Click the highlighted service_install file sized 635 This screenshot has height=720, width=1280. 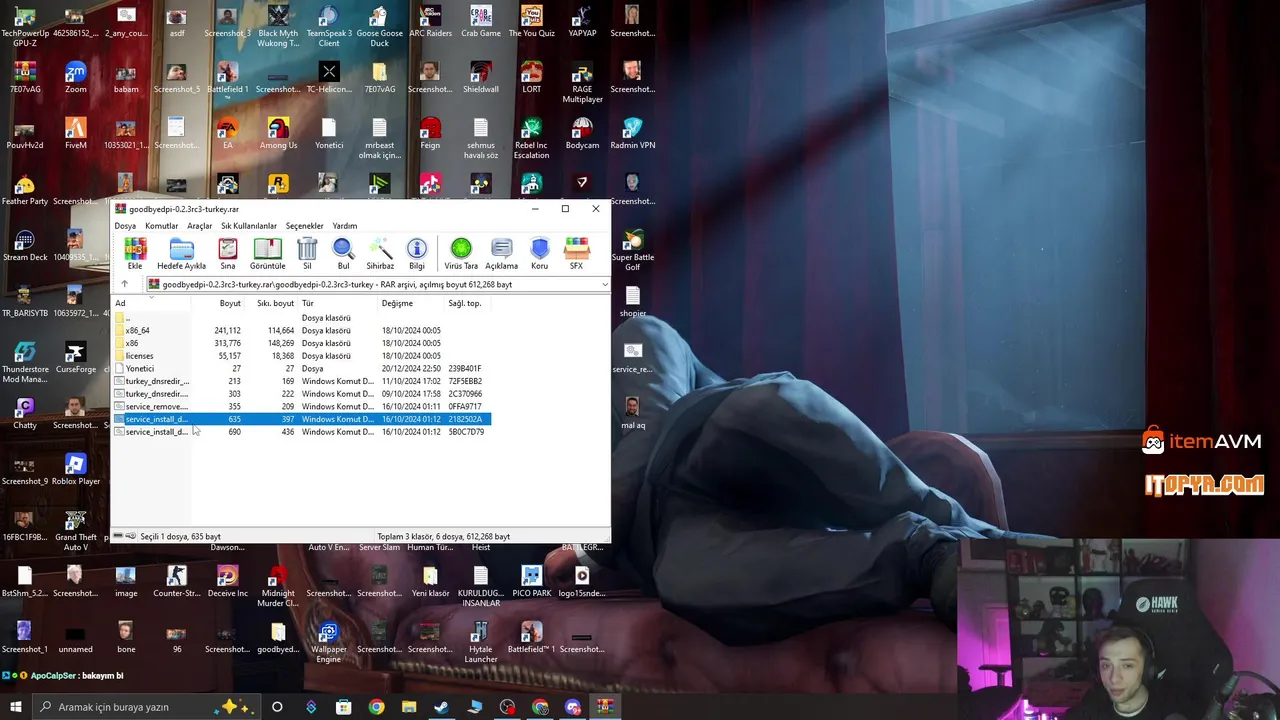tap(301, 419)
